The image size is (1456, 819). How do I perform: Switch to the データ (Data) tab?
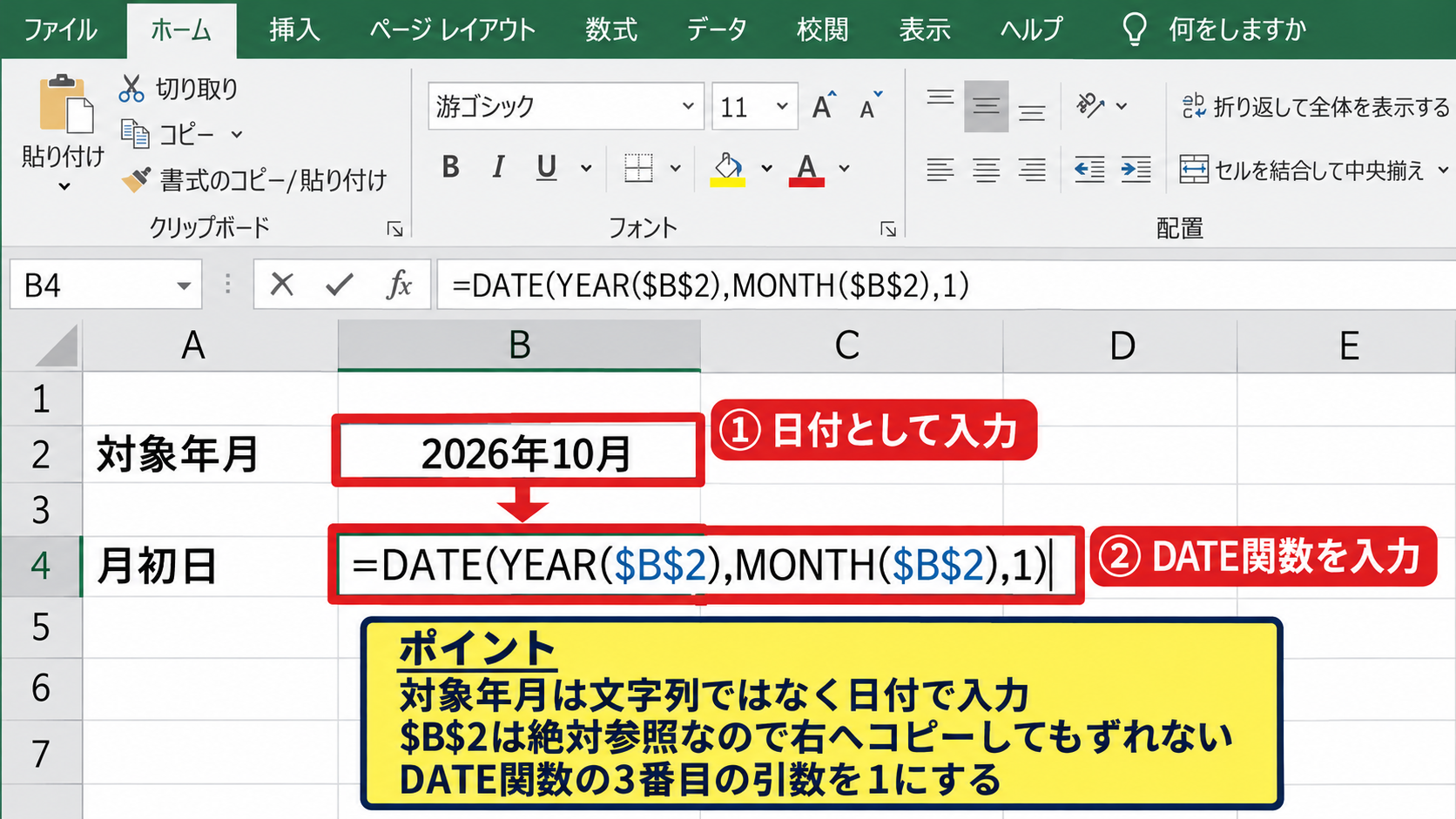tap(716, 30)
